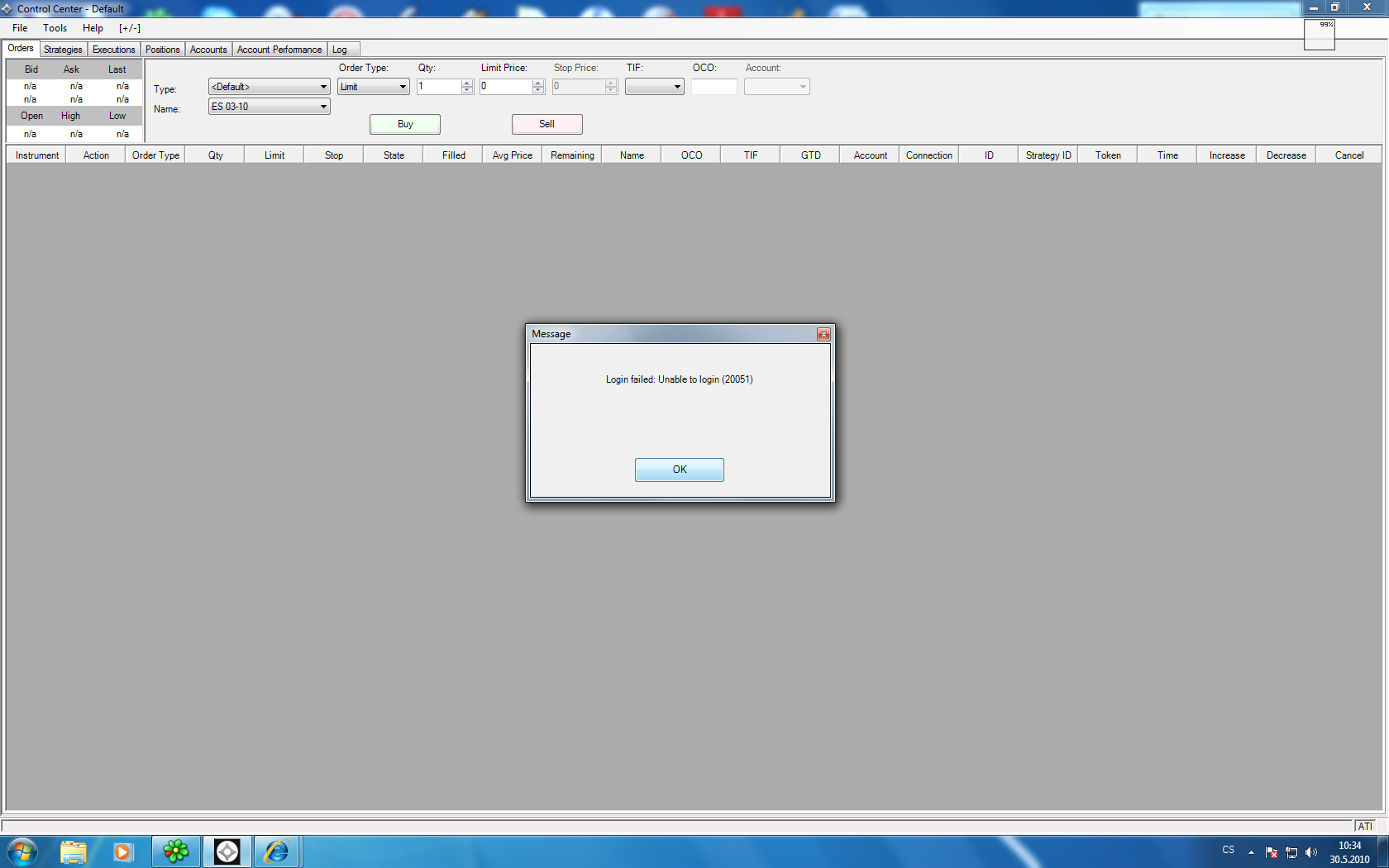Launch Internet Explorer from the taskbar

pyautogui.click(x=277, y=851)
